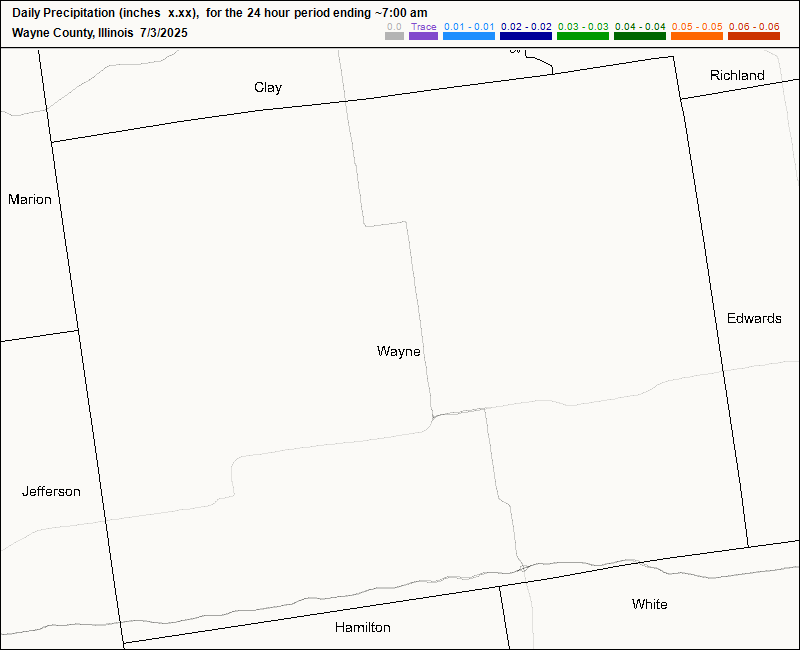
Task: Click the light blue 0.01 legend swatch
Action: (x=469, y=36)
